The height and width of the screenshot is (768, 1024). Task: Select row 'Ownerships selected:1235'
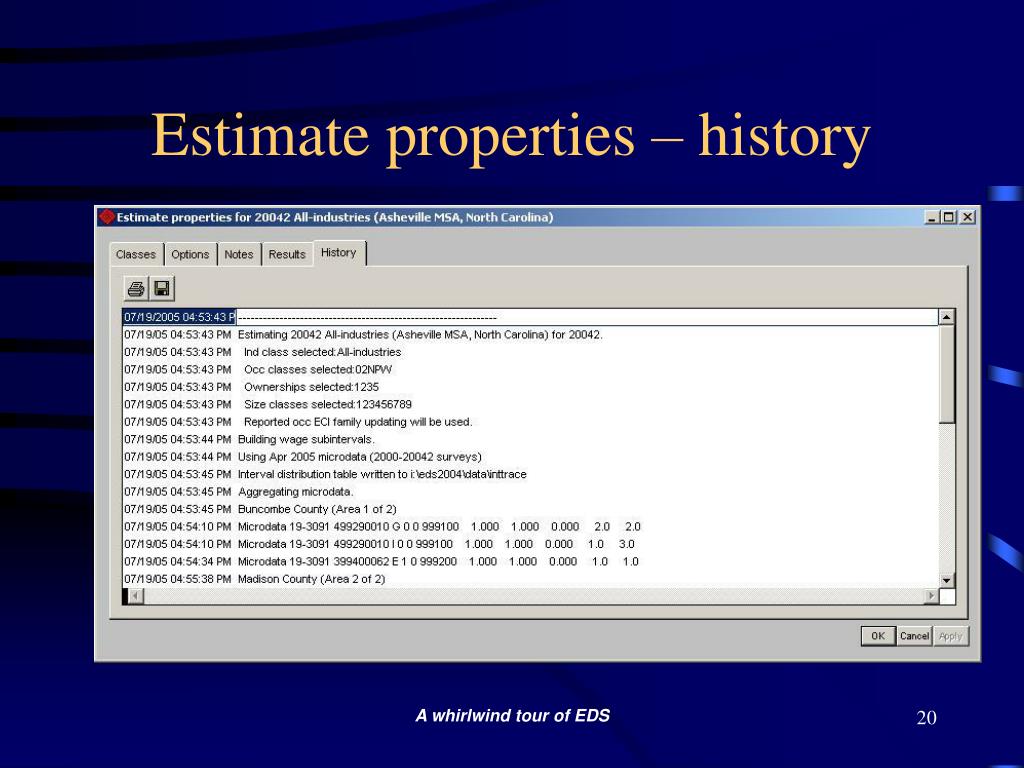coord(530,387)
